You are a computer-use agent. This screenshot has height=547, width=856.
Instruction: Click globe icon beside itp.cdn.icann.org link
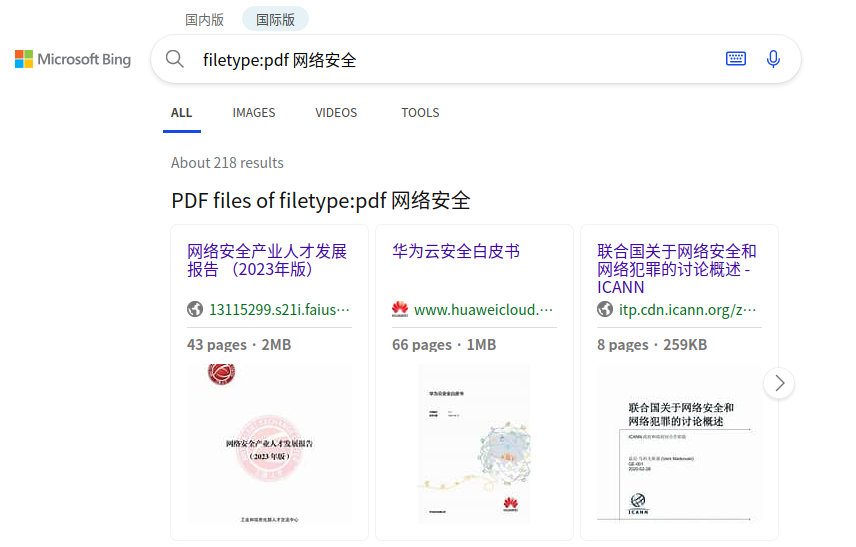(x=605, y=310)
